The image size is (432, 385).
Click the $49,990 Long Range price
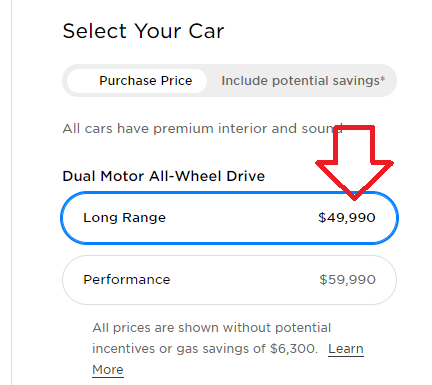point(347,218)
